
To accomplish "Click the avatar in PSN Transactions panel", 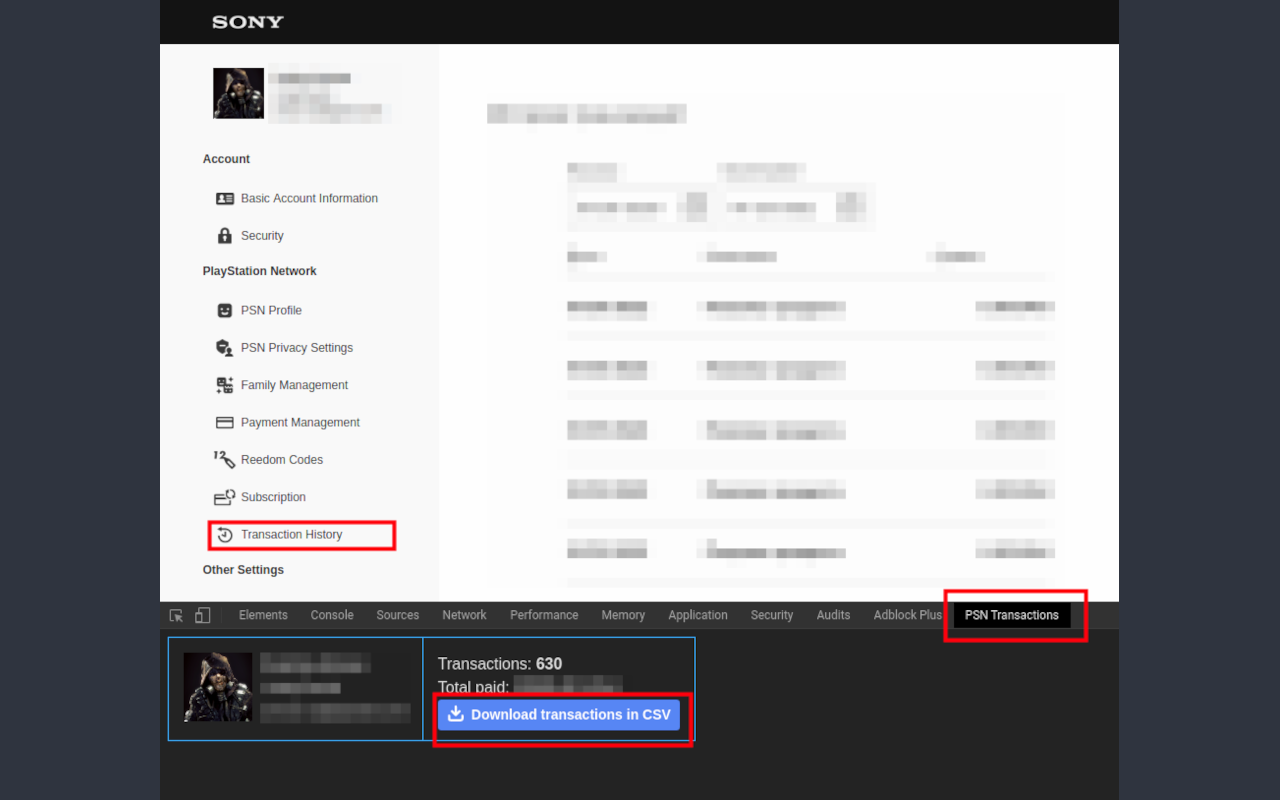I will coord(218,687).
